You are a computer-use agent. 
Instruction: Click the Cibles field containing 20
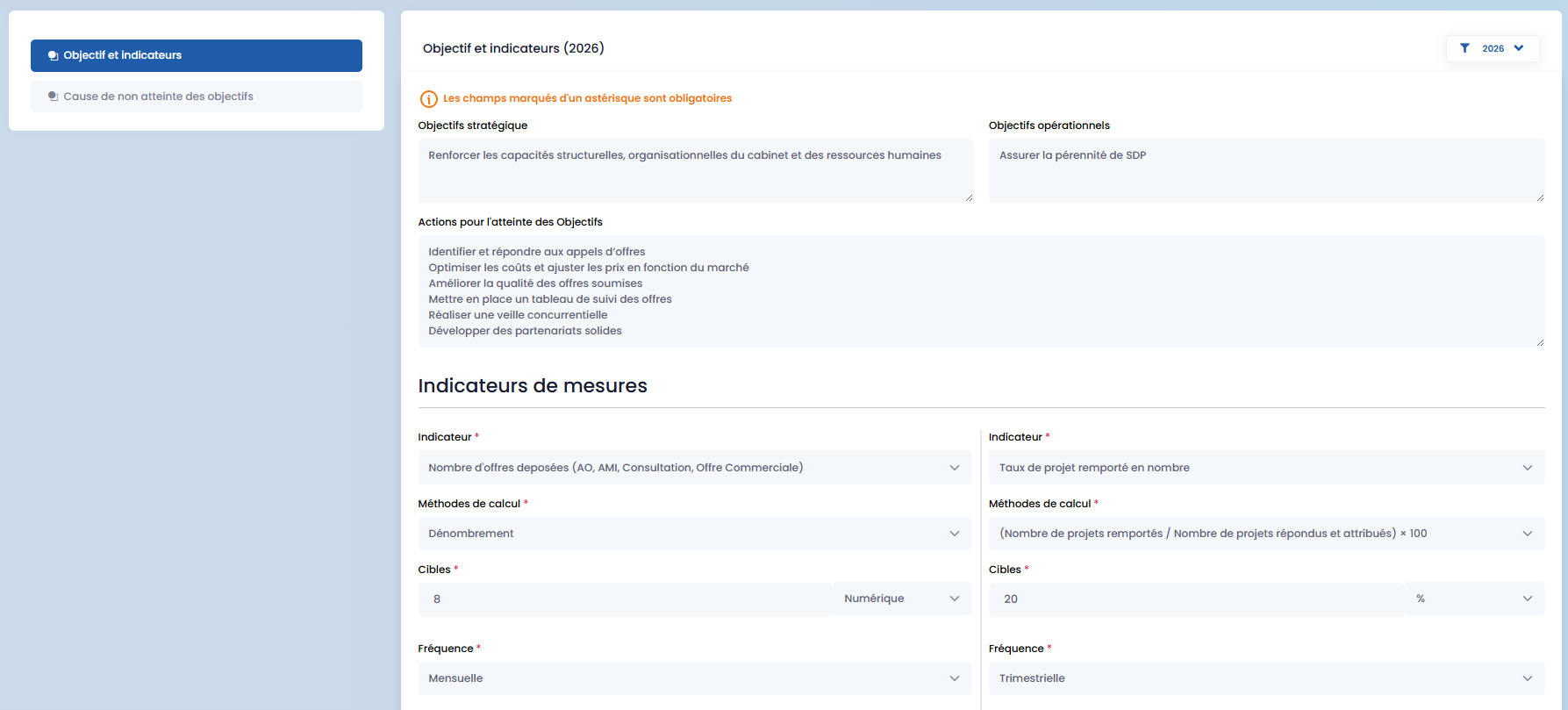coord(1196,599)
